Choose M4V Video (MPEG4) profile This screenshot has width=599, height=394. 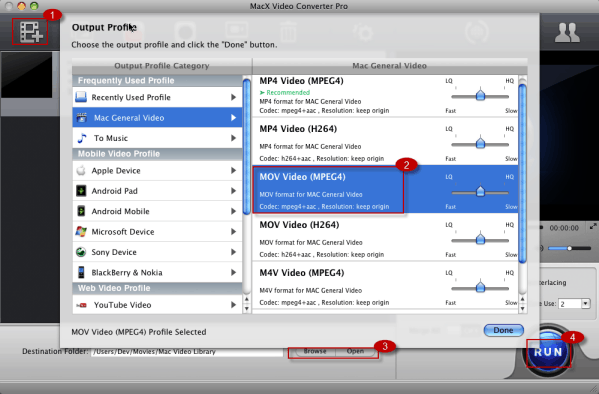(385, 285)
